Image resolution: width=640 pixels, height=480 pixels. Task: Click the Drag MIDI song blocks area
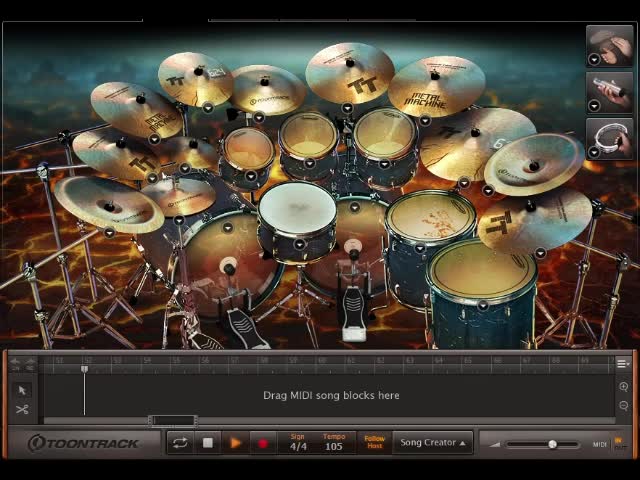click(x=331, y=395)
